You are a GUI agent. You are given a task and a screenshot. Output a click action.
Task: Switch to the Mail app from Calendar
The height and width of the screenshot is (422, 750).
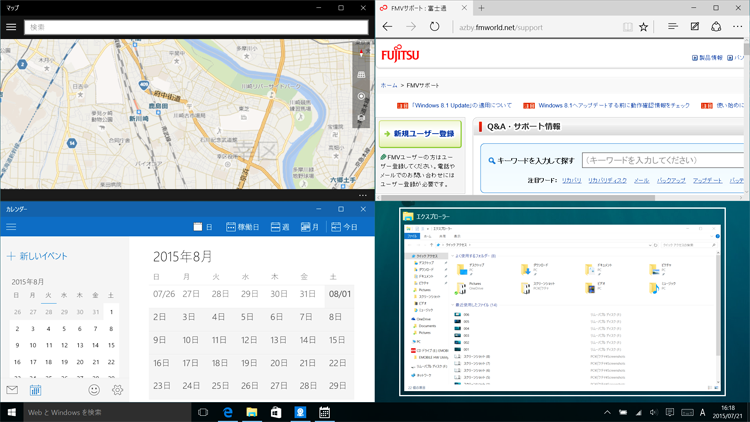point(12,390)
